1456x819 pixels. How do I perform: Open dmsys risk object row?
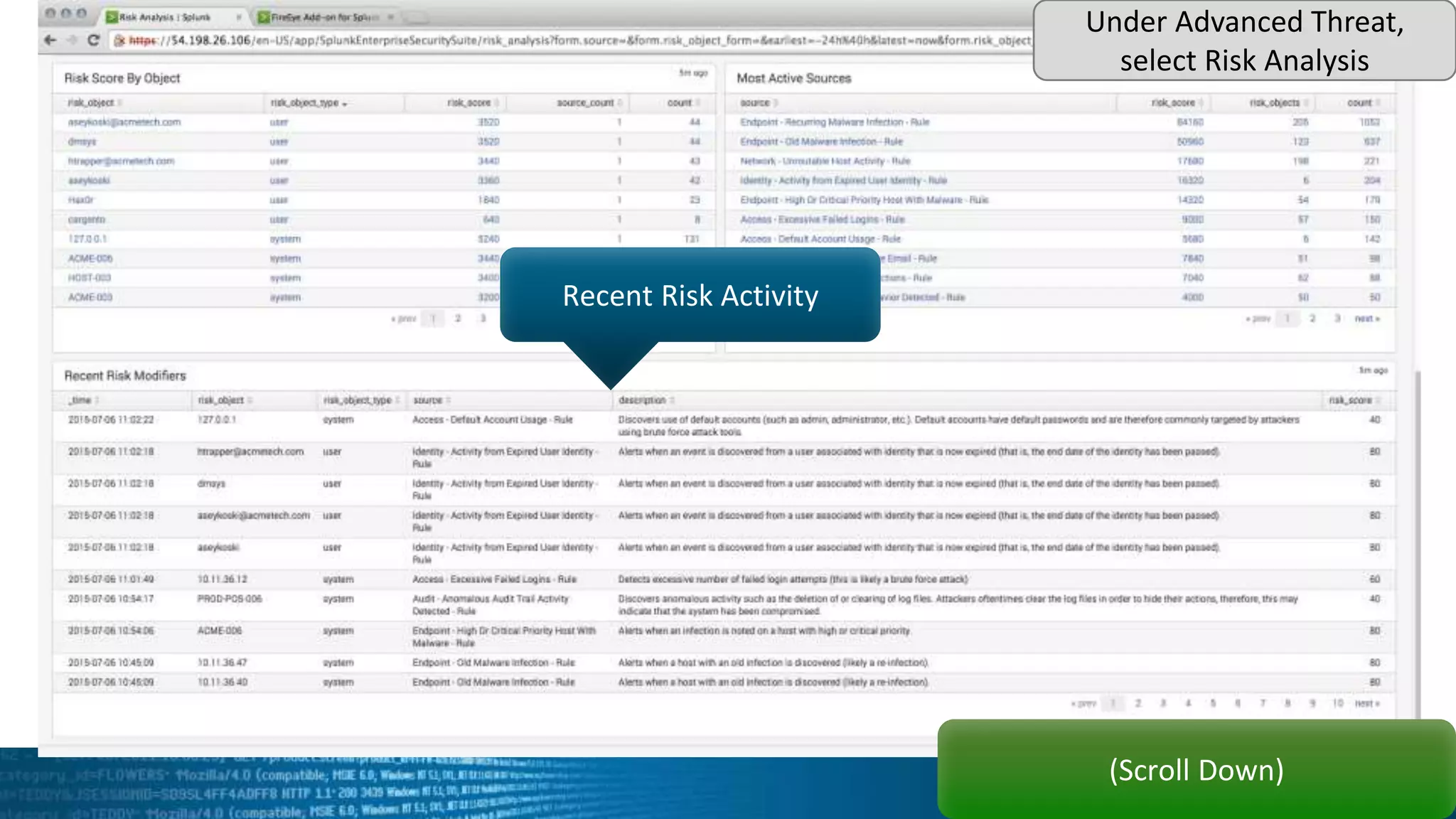tap(82, 141)
